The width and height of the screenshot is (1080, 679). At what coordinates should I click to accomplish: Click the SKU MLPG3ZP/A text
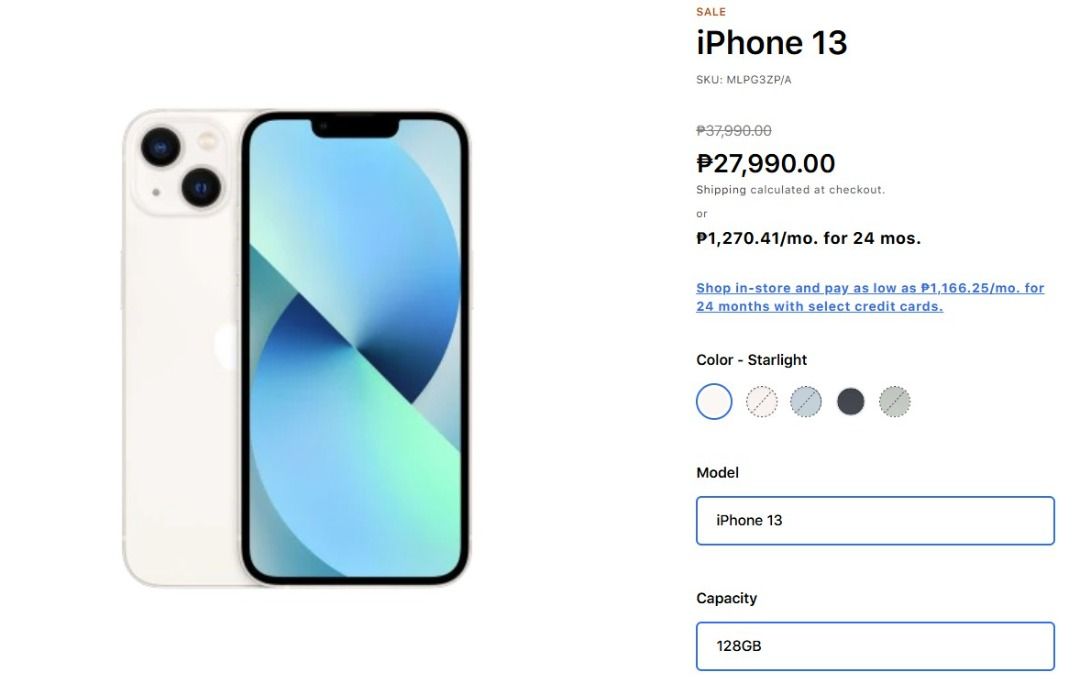tap(743, 80)
